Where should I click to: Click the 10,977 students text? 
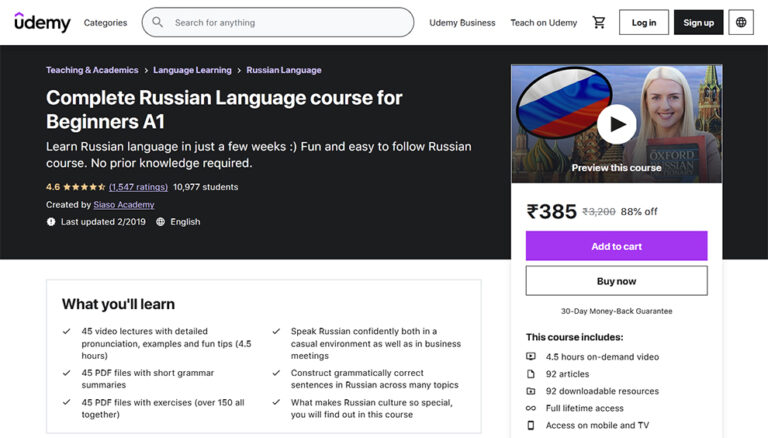(206, 187)
